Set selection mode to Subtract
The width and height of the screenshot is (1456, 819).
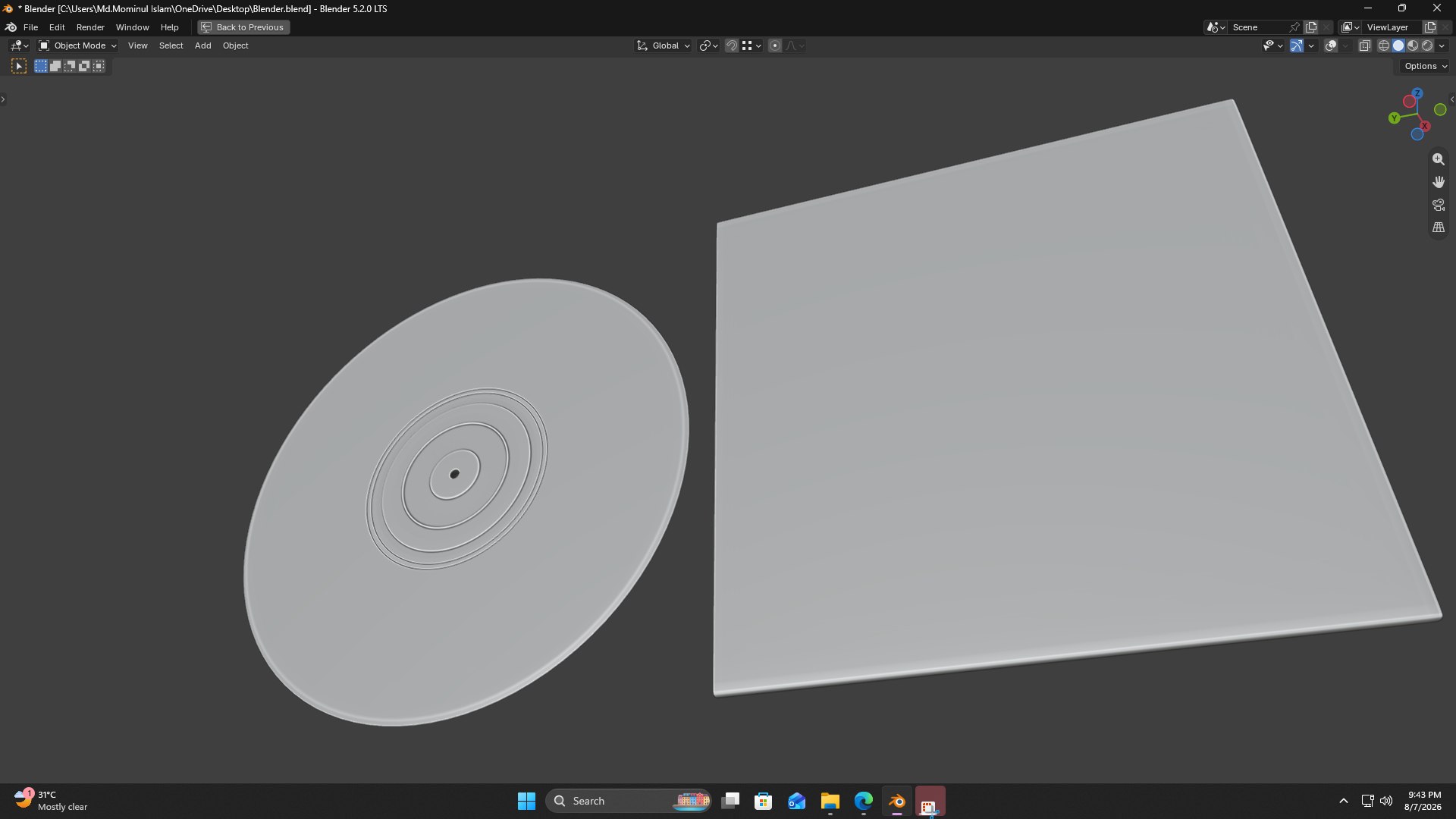(x=70, y=67)
